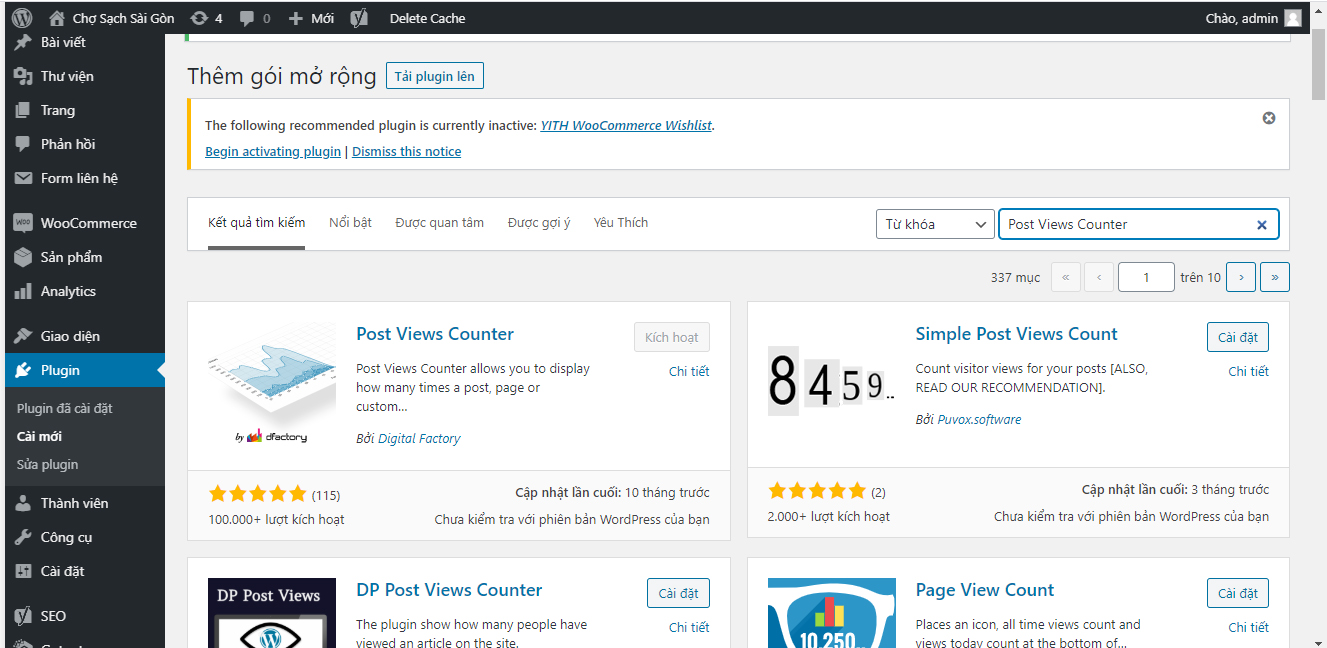Clear the search field with the X
Image resolution: width=1327 pixels, height=648 pixels.
click(1261, 224)
